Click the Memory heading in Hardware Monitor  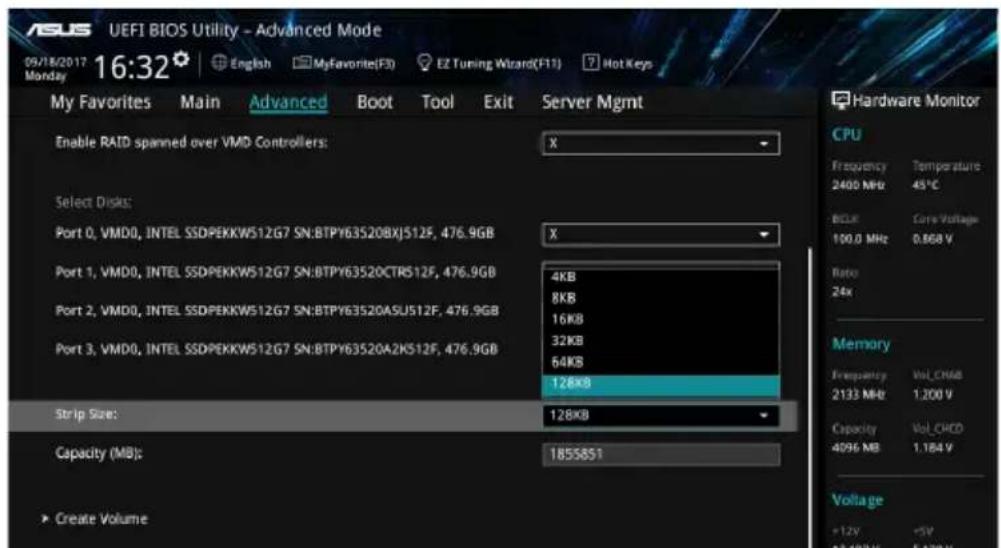[861, 344]
